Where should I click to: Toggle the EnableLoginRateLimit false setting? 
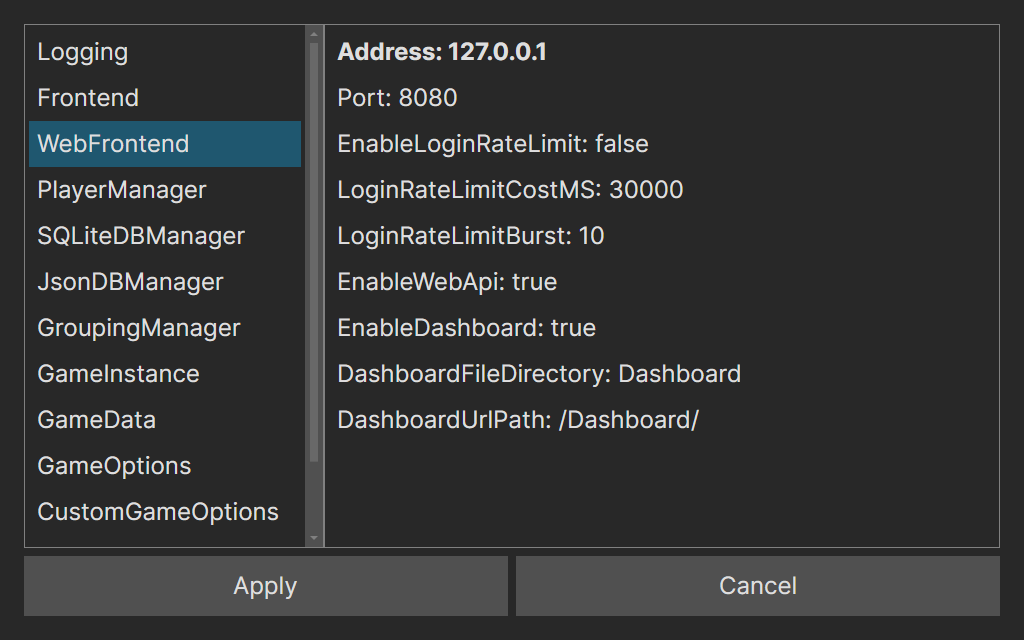493,144
